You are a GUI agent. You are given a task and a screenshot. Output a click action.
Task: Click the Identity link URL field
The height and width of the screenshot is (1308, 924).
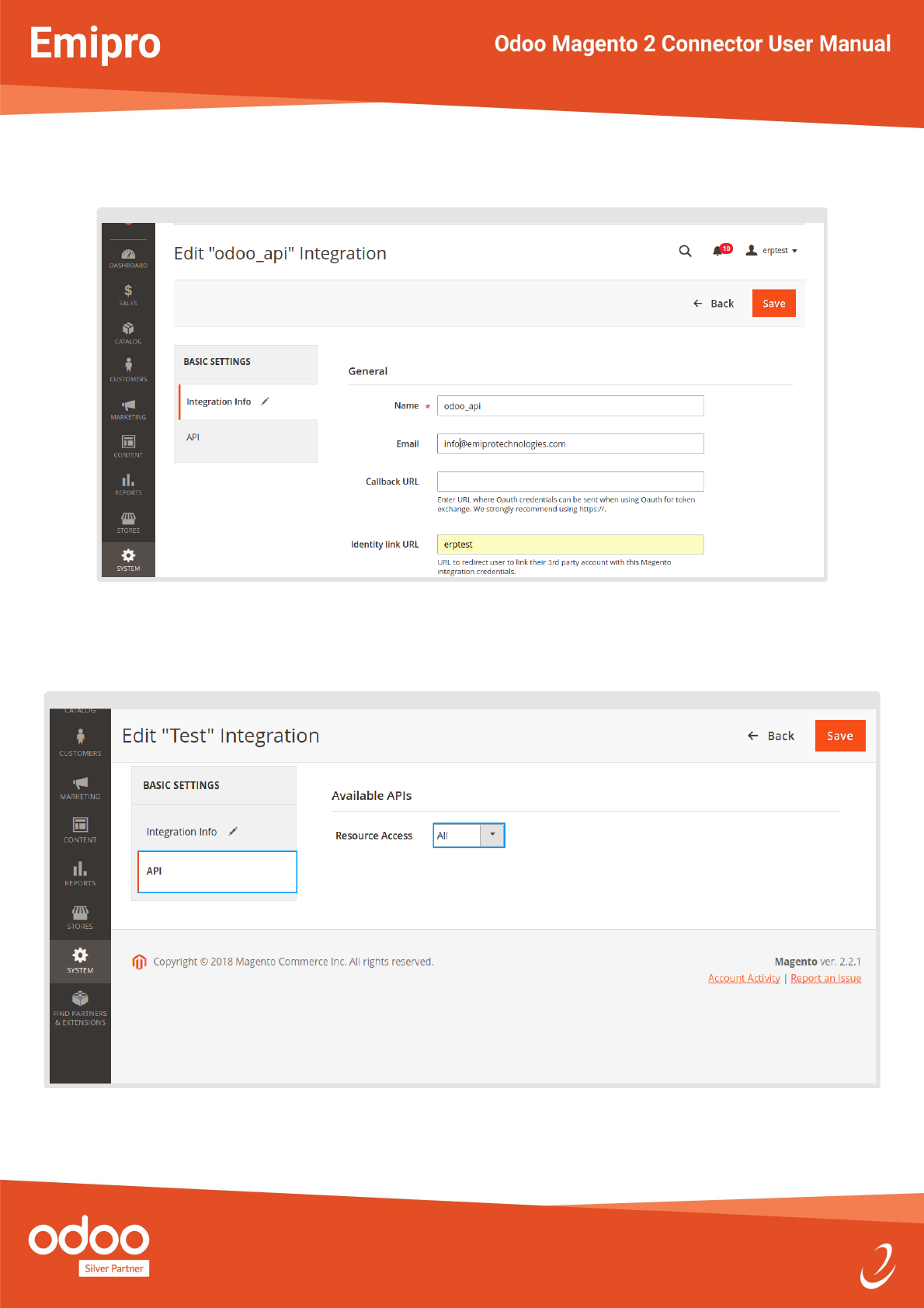(570, 544)
